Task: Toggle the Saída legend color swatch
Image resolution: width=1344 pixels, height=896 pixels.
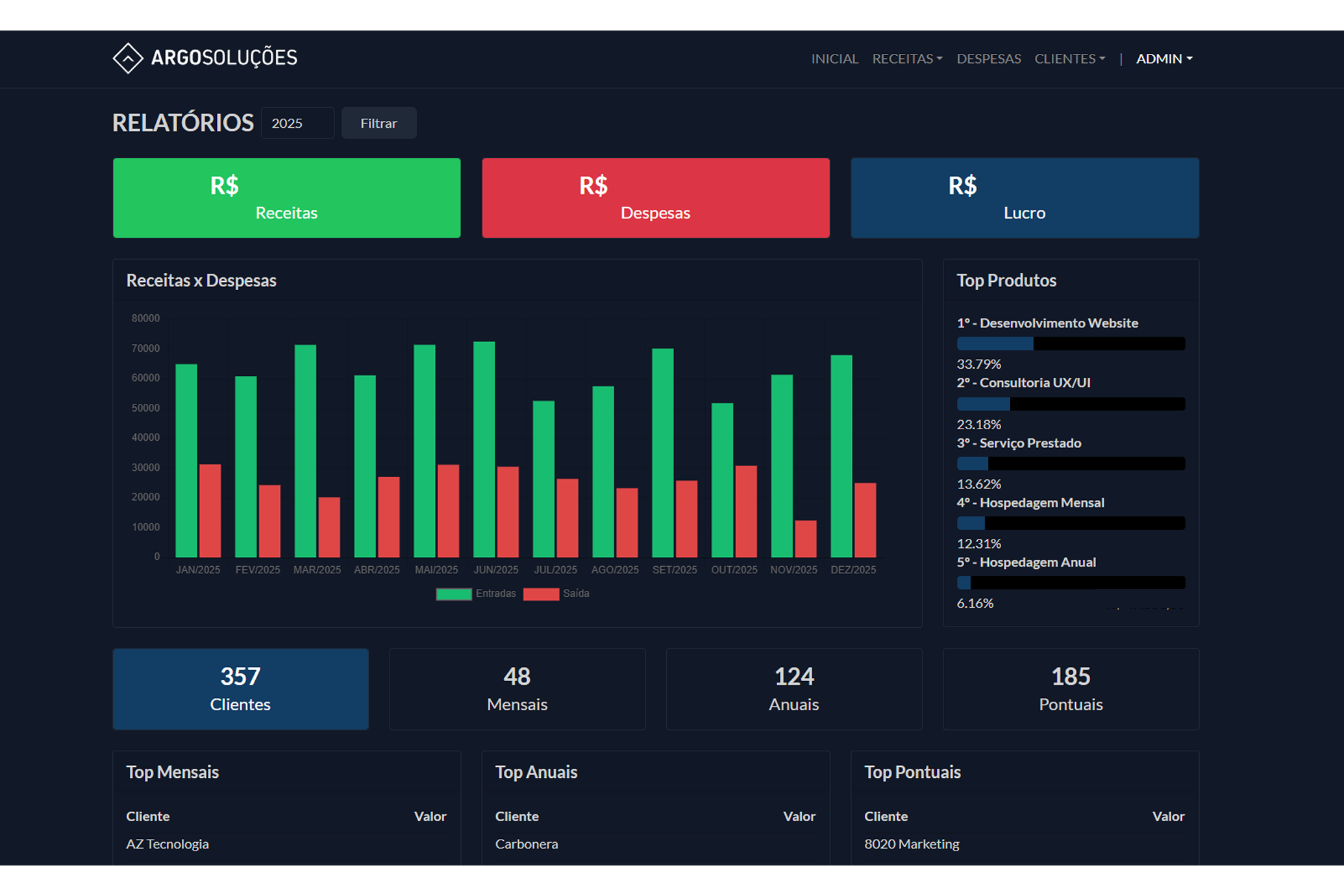Action: [x=541, y=594]
